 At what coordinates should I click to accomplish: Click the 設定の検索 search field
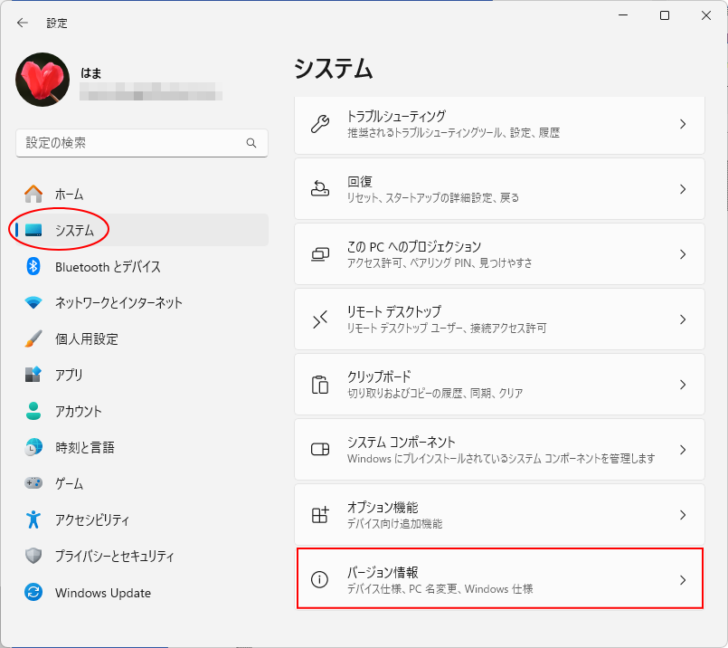point(142,143)
